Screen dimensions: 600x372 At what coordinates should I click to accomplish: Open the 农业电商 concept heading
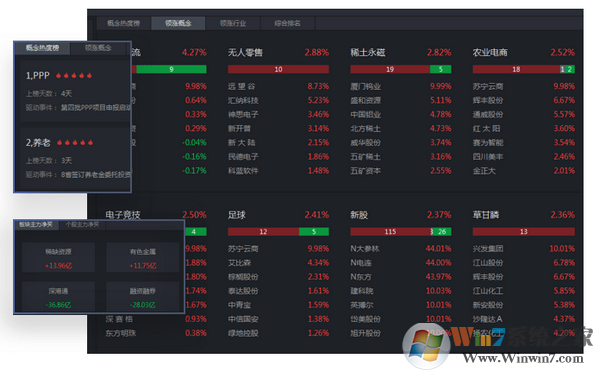(x=490, y=52)
